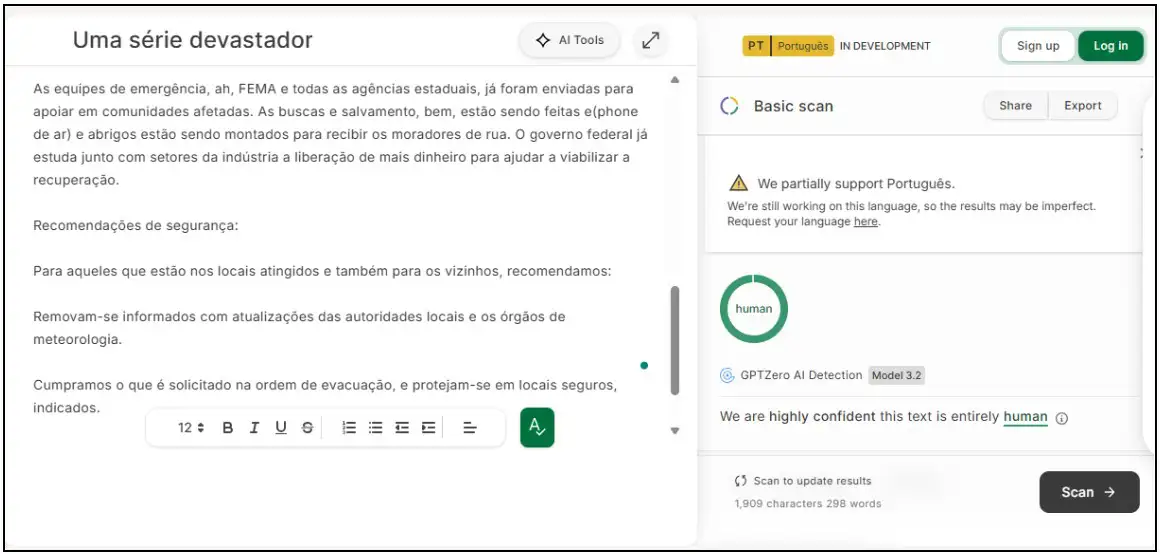Click the Sign up button
This screenshot has height=554, width=1160.
coord(1038,46)
